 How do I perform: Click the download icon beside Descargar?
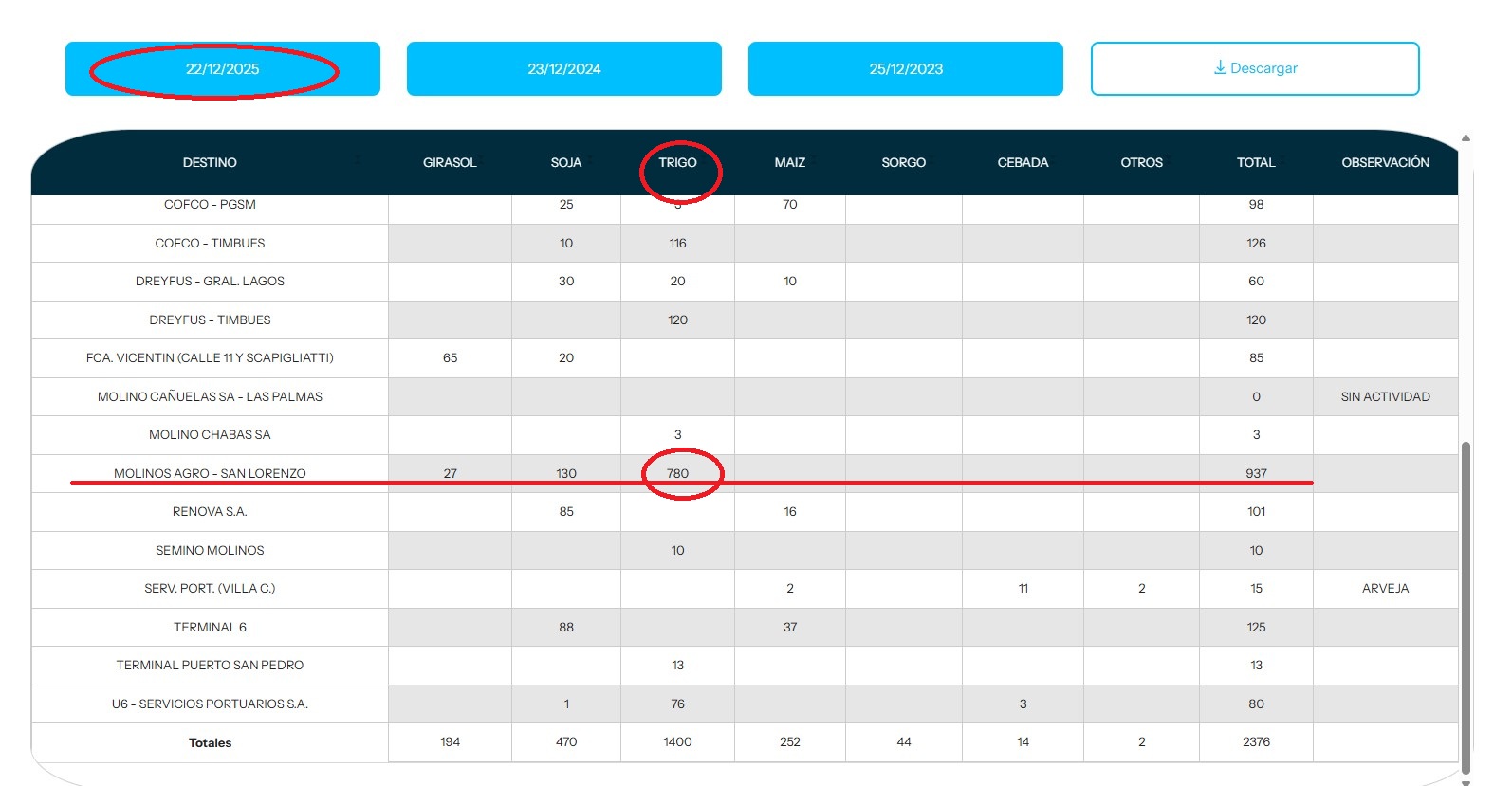(1220, 67)
